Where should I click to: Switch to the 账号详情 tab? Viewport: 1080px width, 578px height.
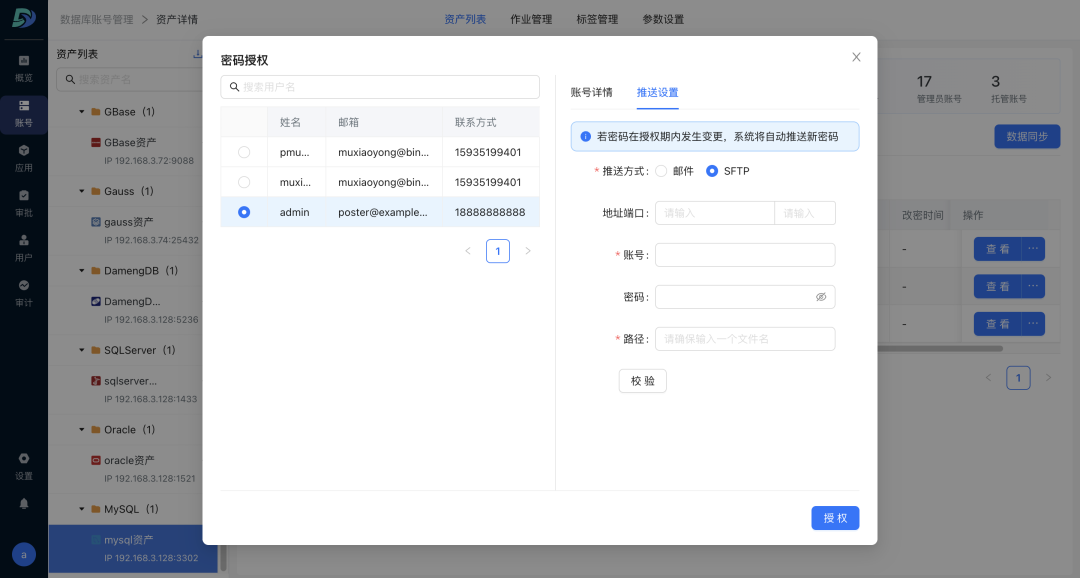tap(591, 92)
